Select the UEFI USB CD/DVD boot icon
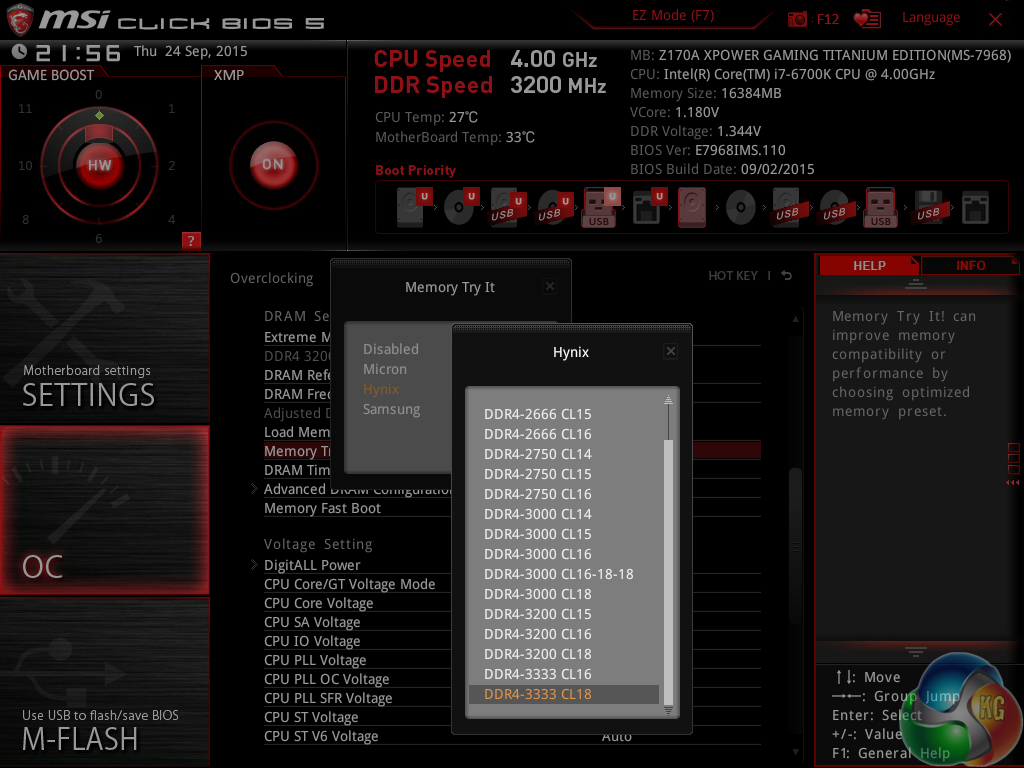The width and height of the screenshot is (1024, 768). (x=555, y=207)
